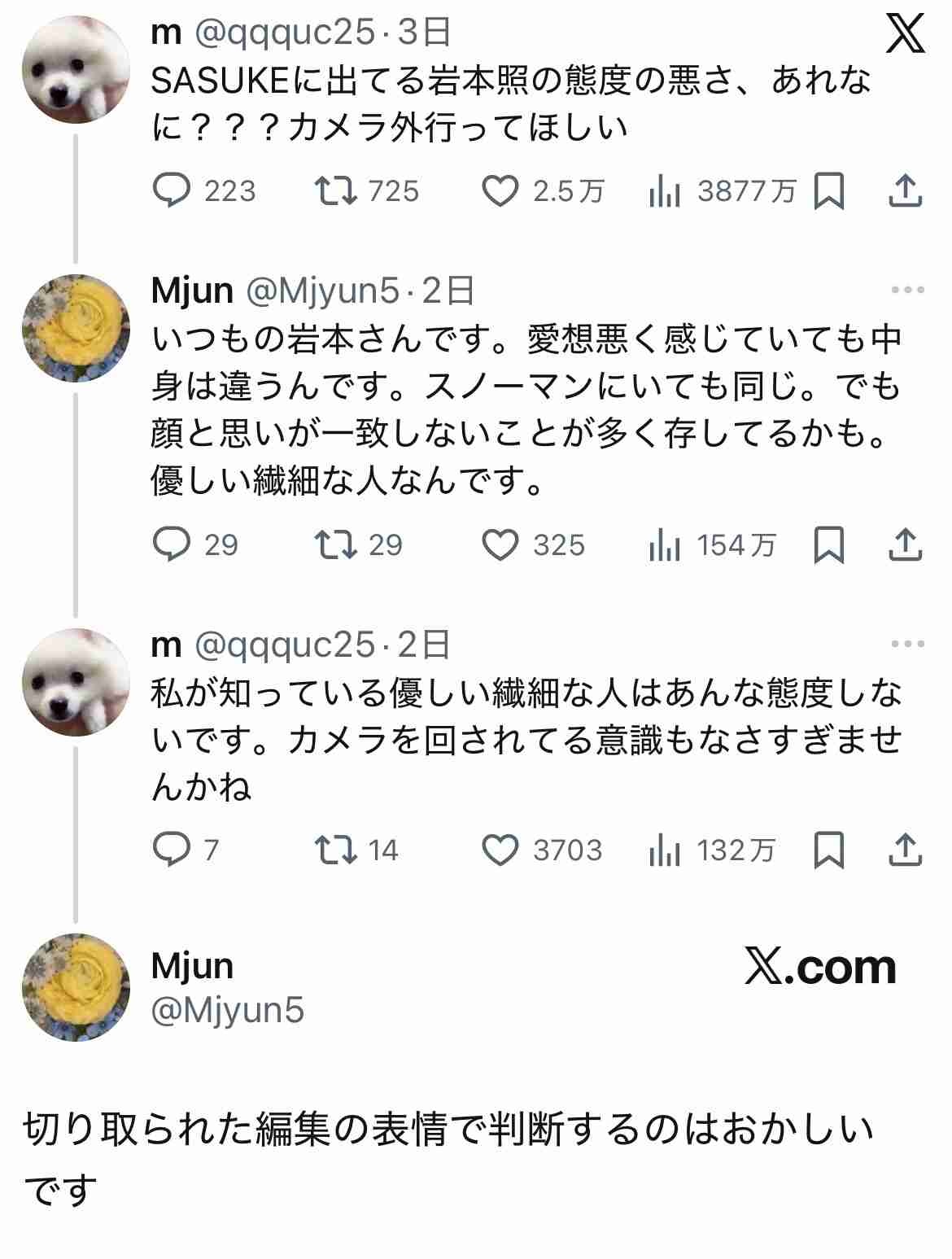This screenshot has width=952, height=1259.
Task: Repost Mjun's reply with 29 reposts
Action: (x=336, y=545)
